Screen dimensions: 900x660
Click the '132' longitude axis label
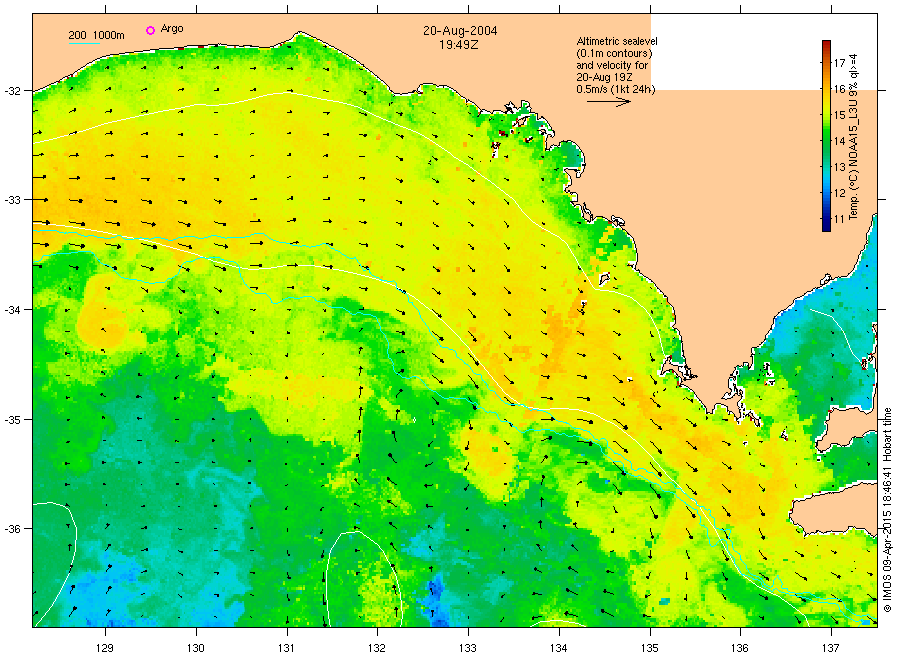coord(377,648)
